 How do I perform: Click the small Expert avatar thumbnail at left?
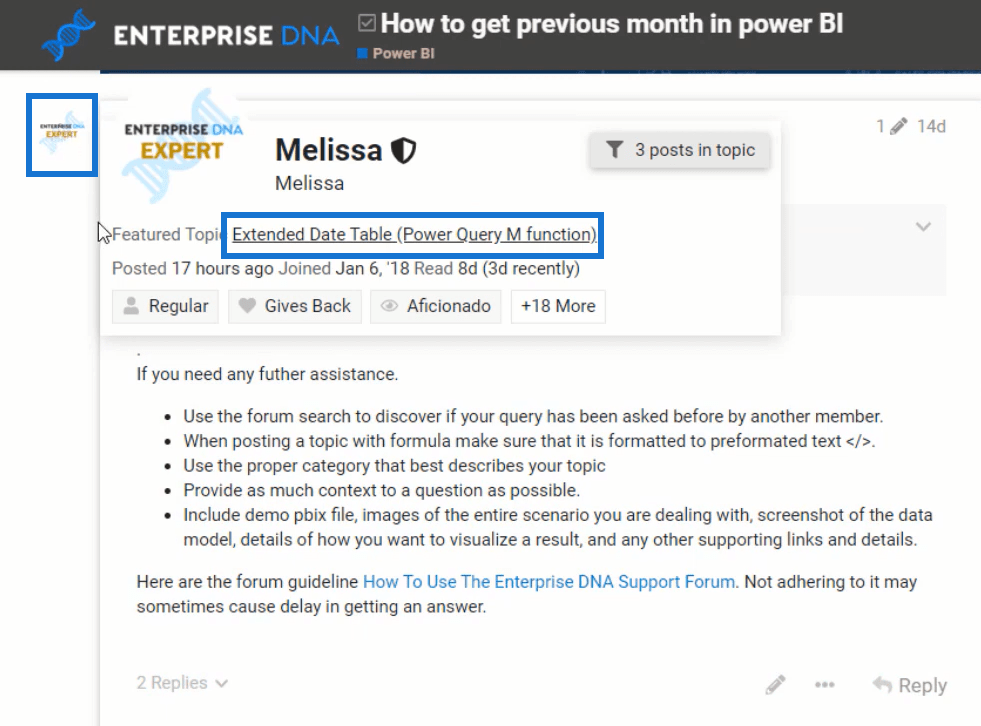[62, 135]
